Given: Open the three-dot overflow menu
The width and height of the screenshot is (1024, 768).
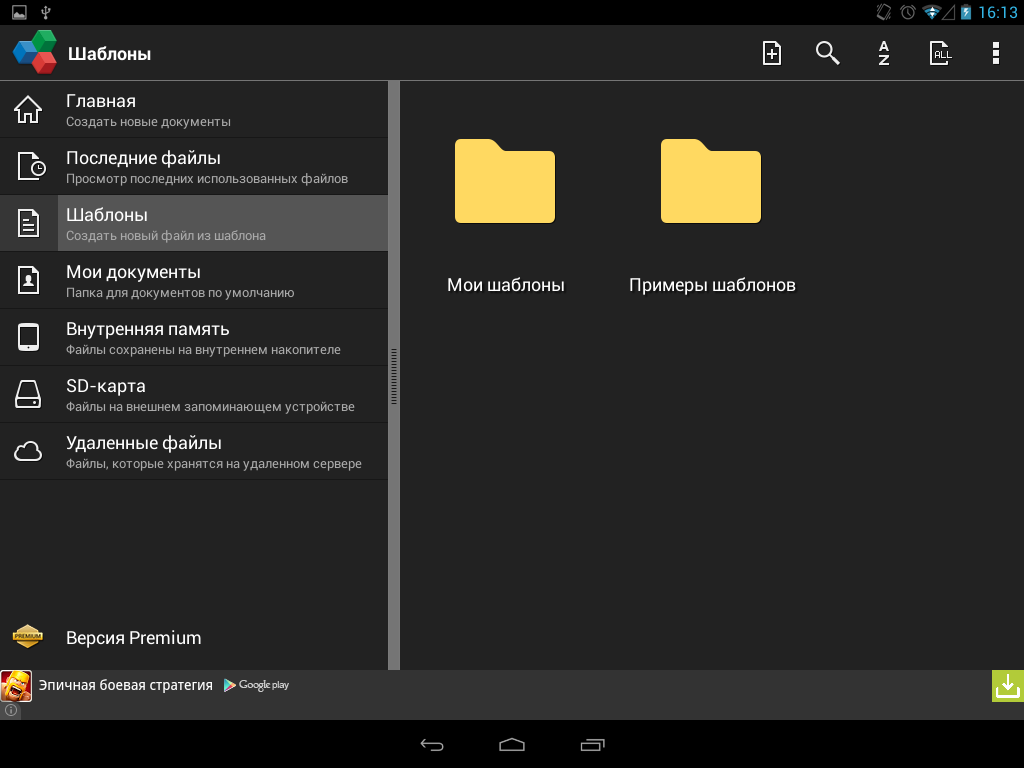Looking at the screenshot, I should pyautogui.click(x=995, y=53).
